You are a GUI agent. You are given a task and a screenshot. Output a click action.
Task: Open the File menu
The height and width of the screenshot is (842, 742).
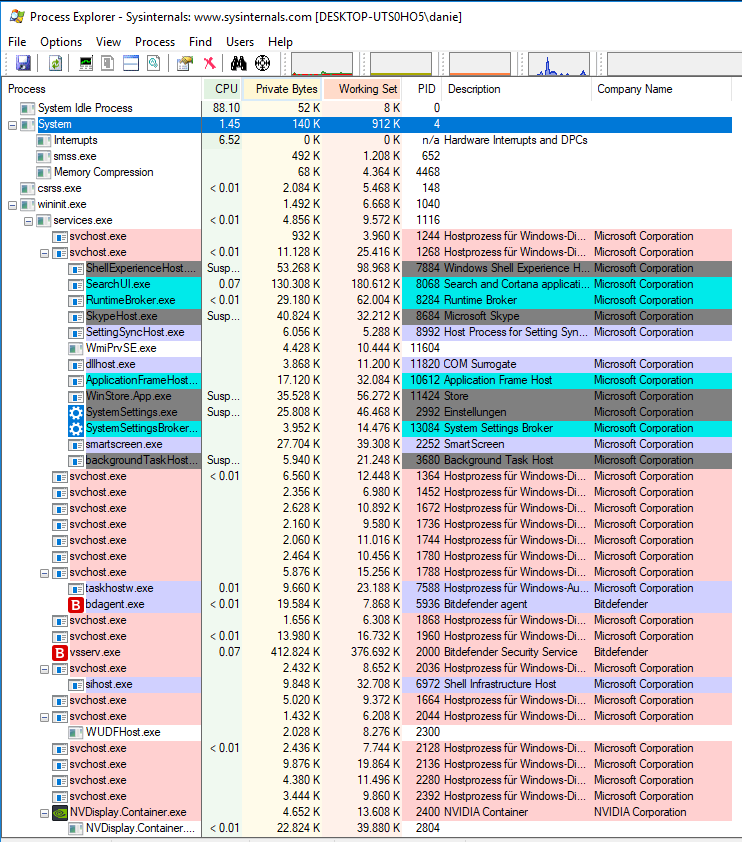click(x=17, y=42)
